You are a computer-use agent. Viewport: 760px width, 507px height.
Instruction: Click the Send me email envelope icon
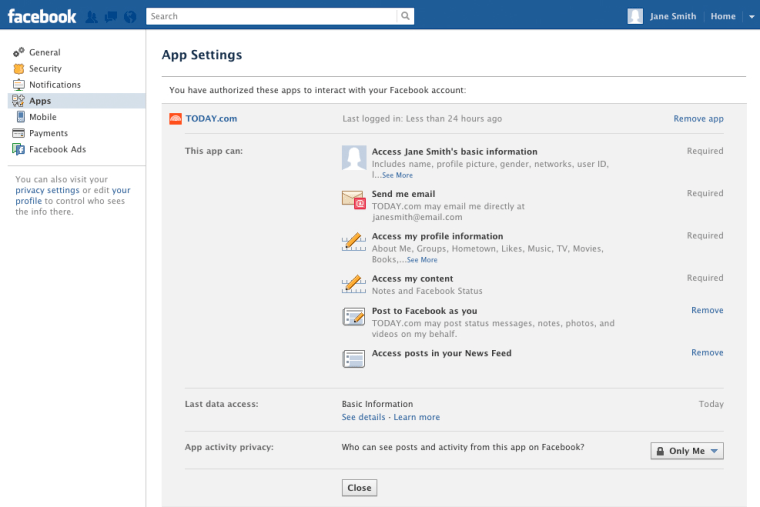click(354, 199)
